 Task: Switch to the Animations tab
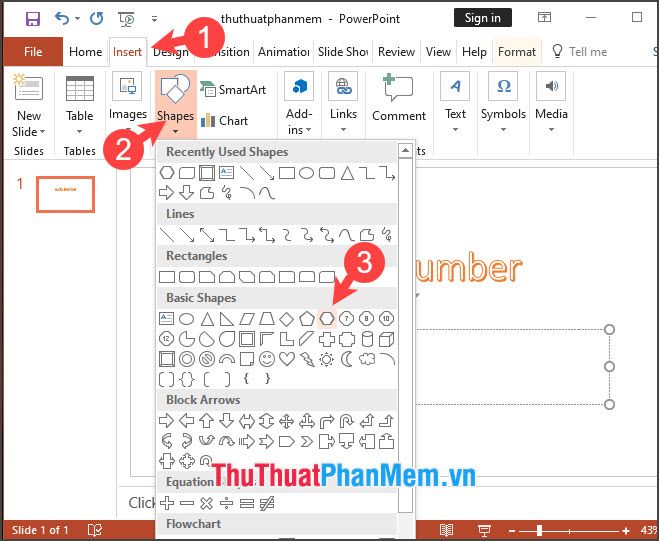(x=284, y=52)
